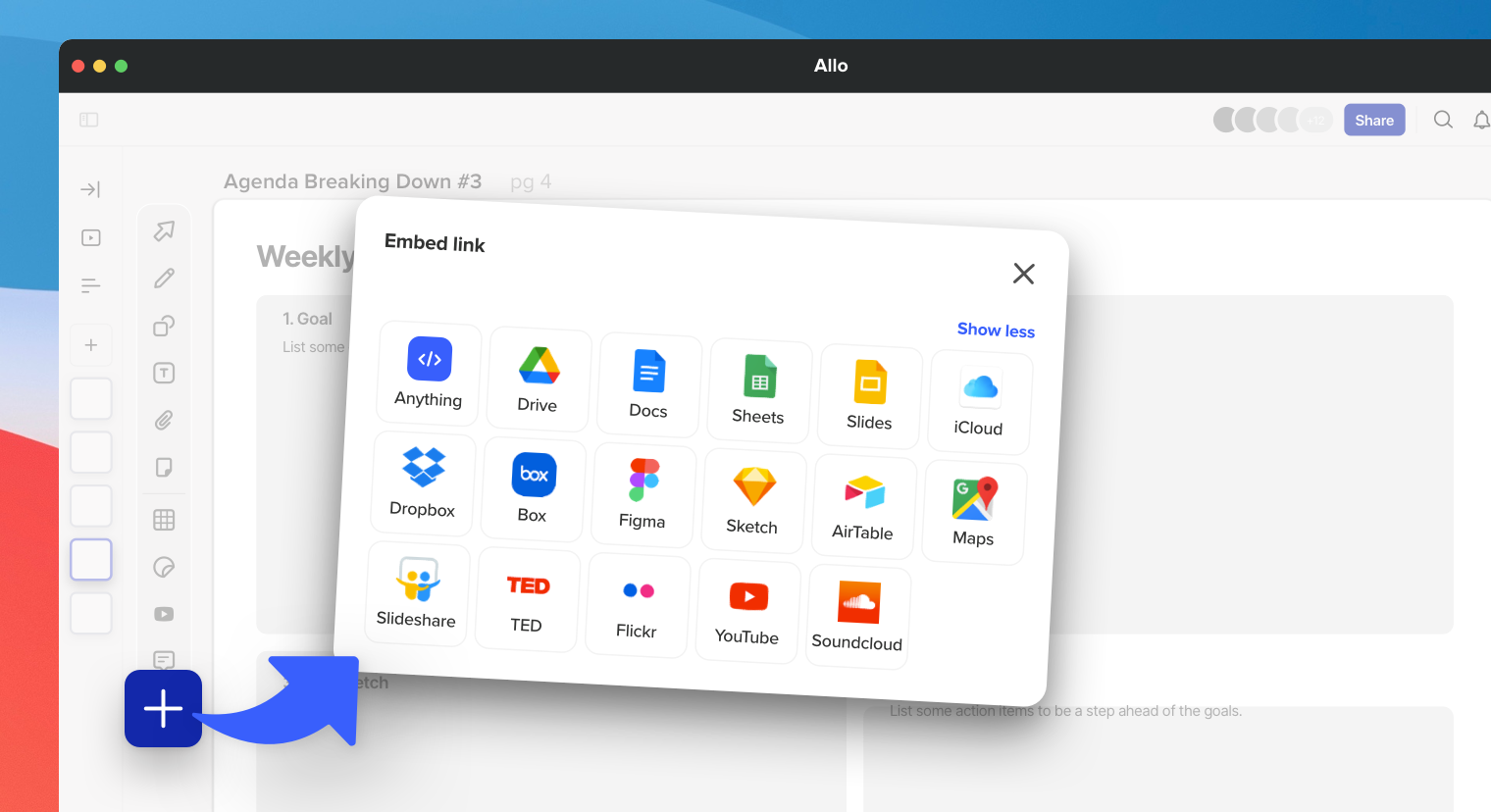
Task: Toggle the sidebar panel icon
Action: (89, 120)
